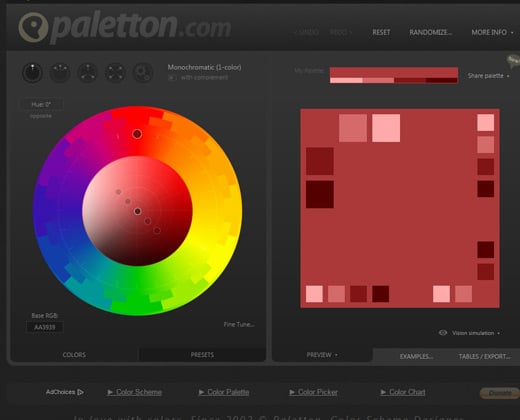Select the Triad color scheme icon
Viewport: 520px width, 420px height.
(x=88, y=72)
